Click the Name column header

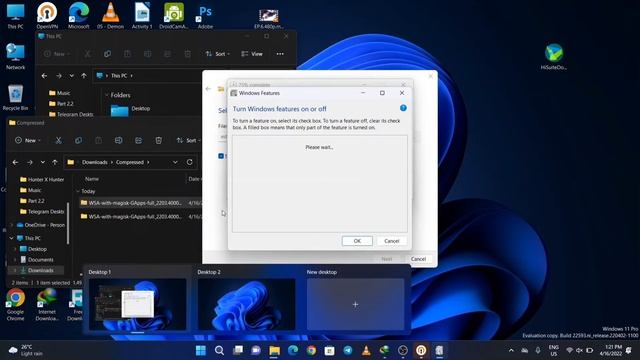[92, 179]
